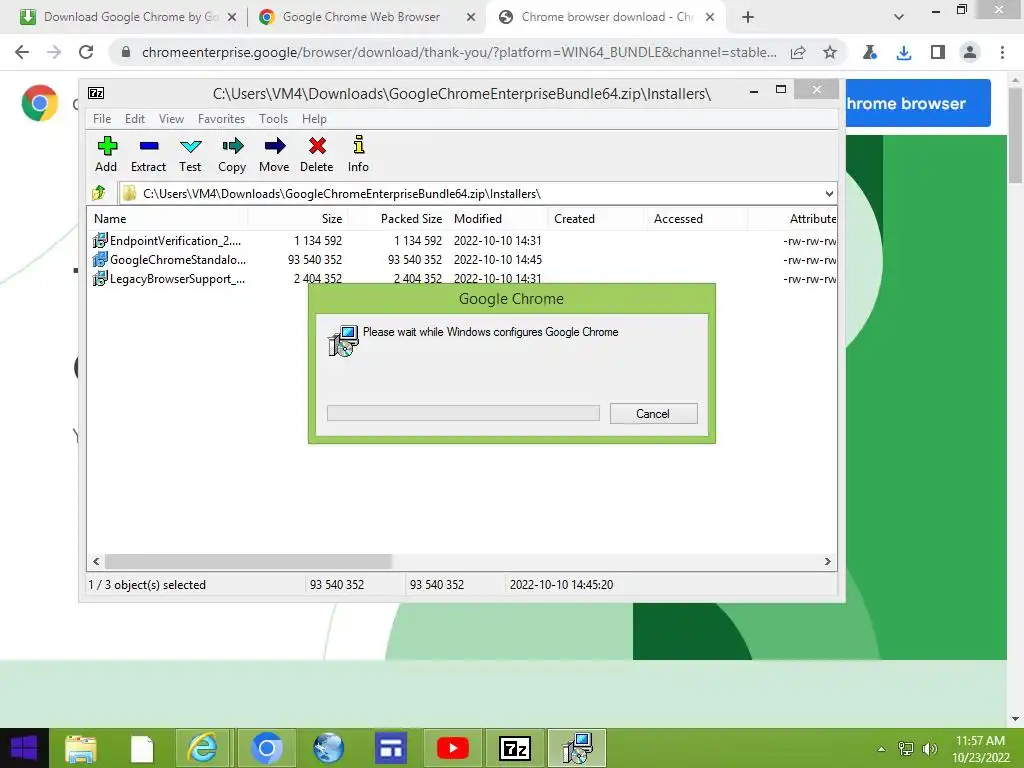The width and height of the screenshot is (1024, 768).
Task: Expand the 7-Zip address path dropdown
Action: 829,194
